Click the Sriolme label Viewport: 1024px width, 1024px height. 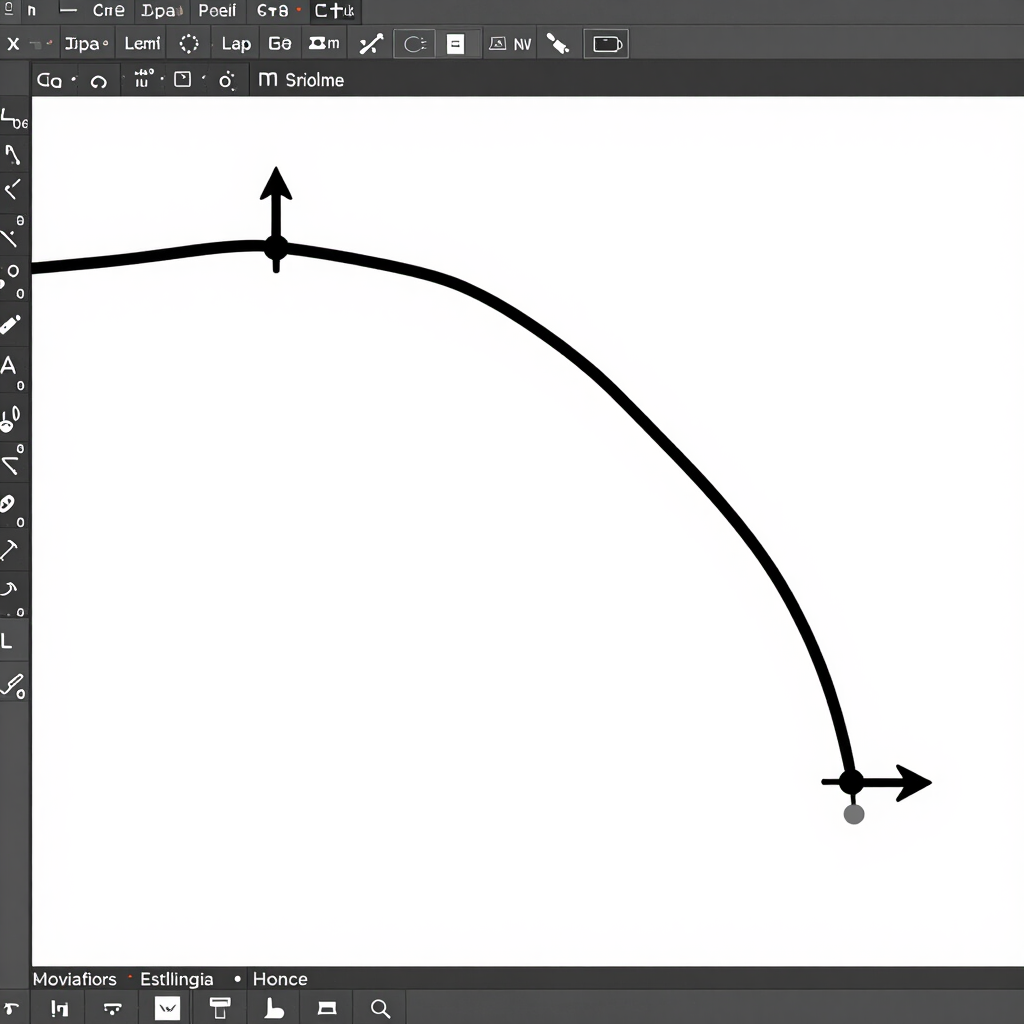(x=315, y=80)
